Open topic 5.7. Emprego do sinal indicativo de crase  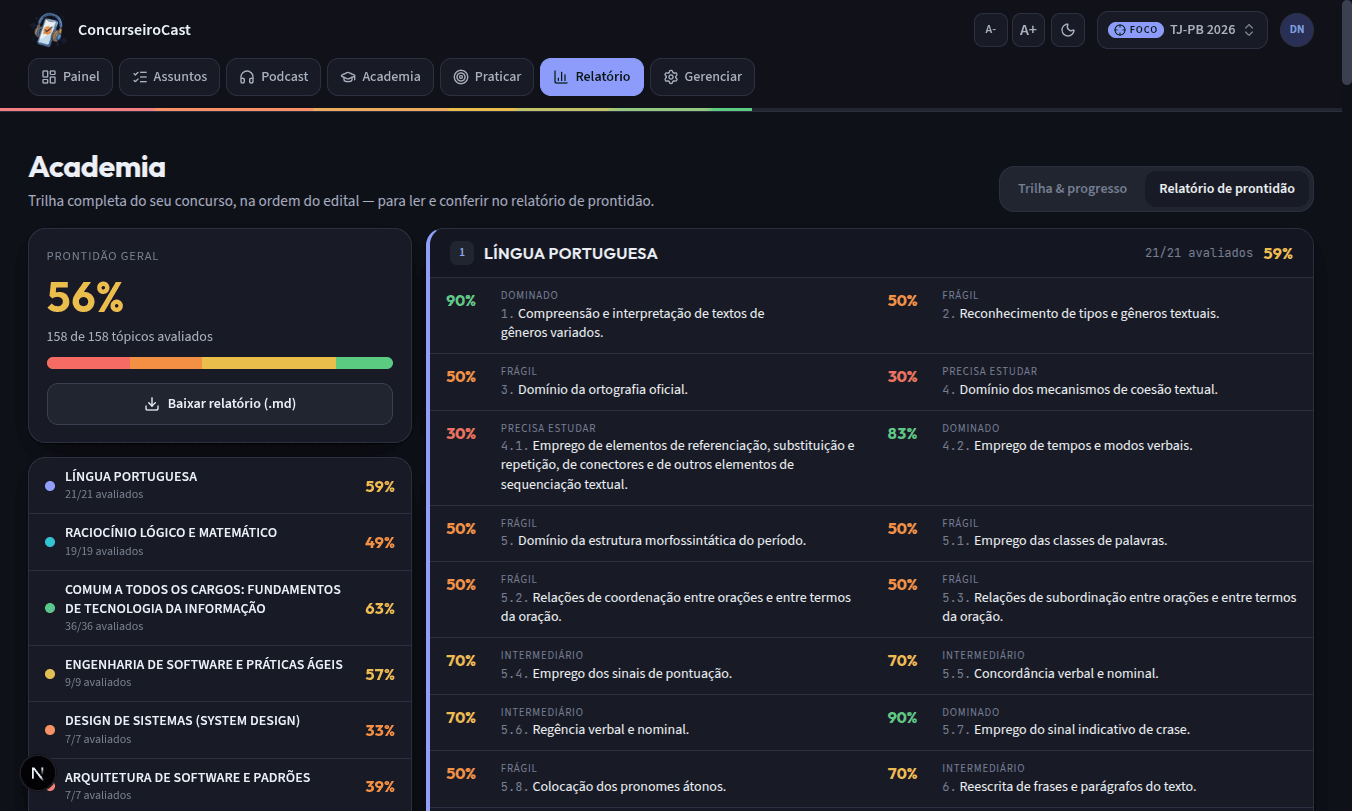[1093, 722]
